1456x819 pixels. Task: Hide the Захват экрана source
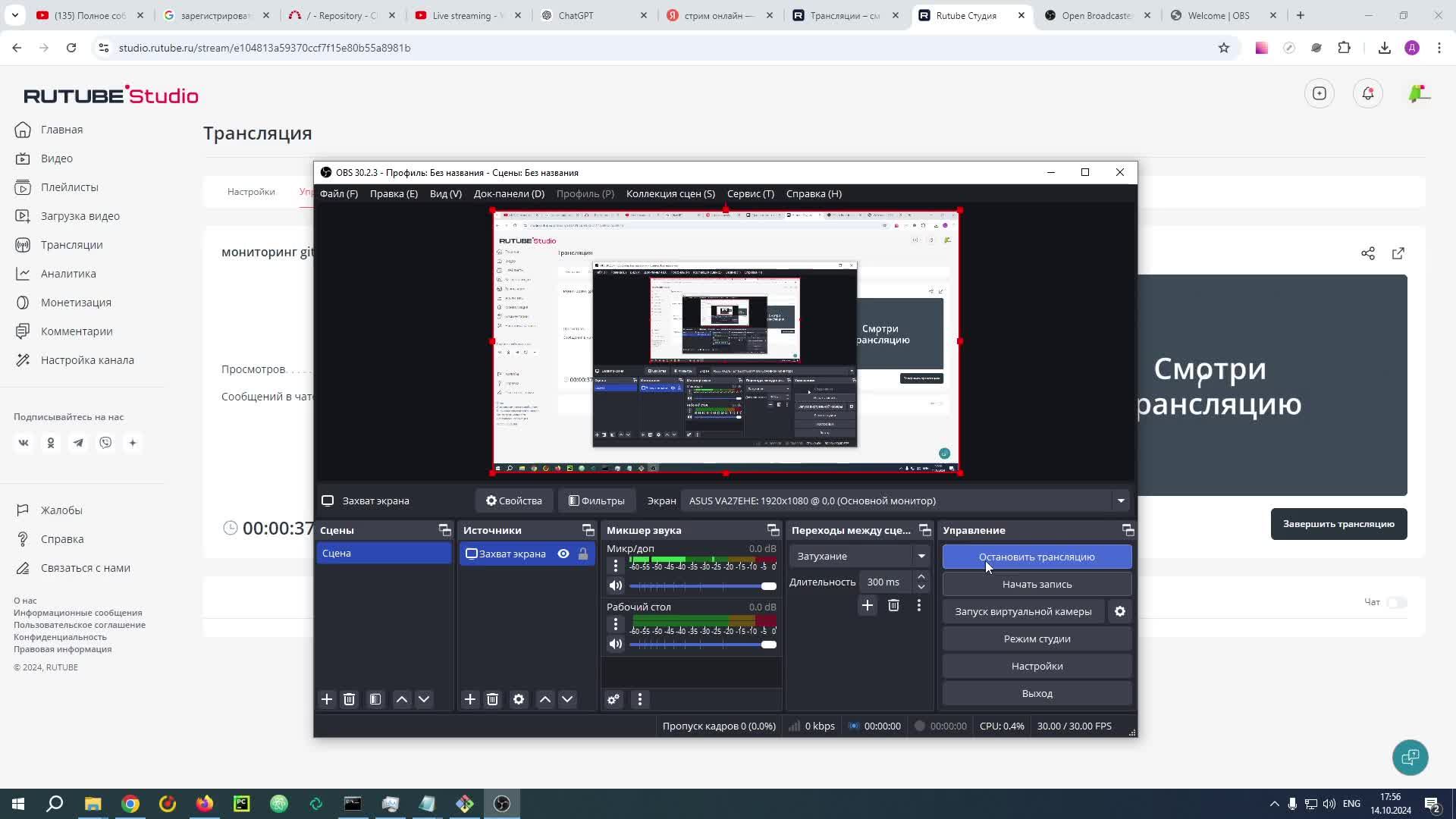[x=563, y=554]
